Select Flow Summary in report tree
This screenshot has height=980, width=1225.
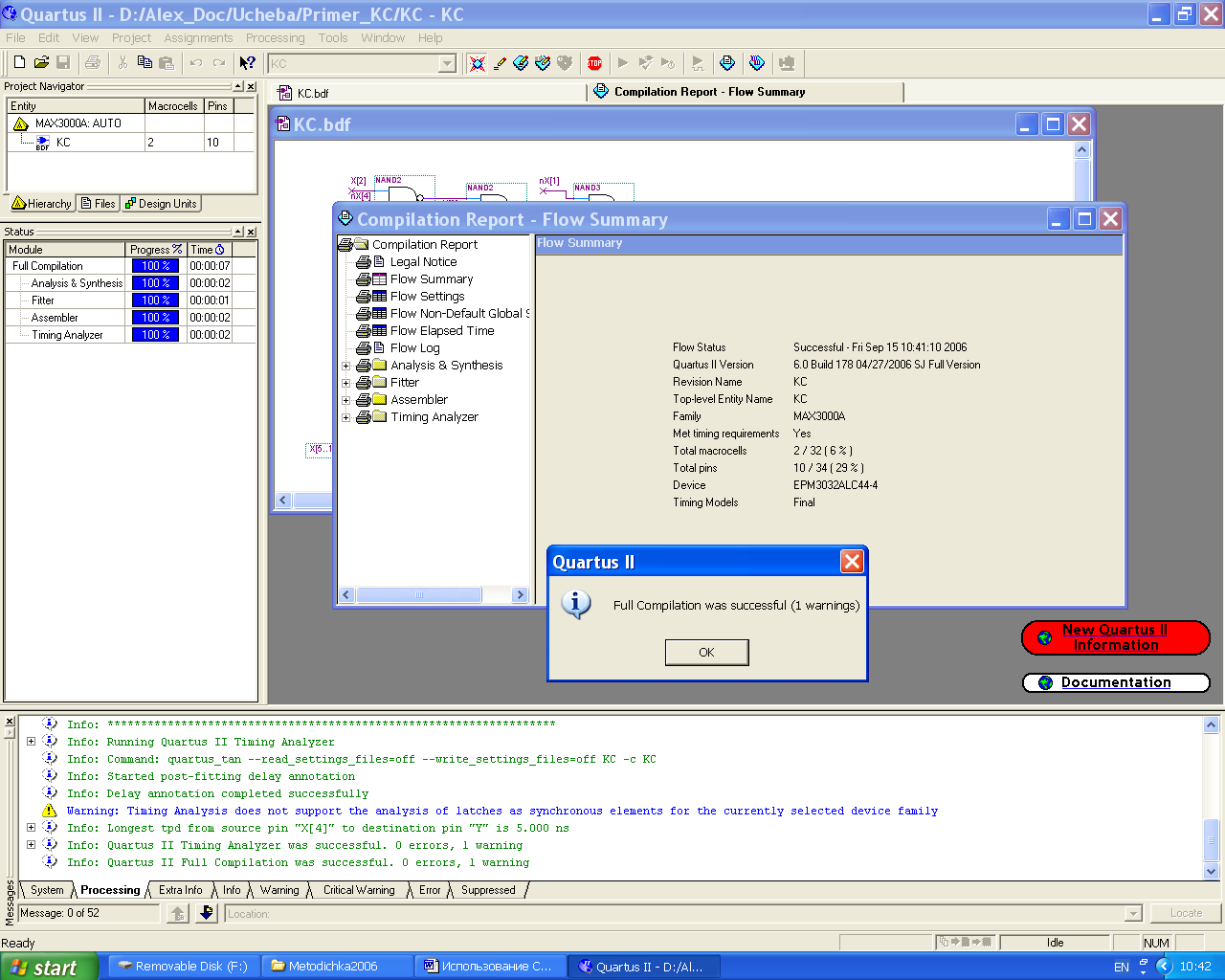click(x=432, y=279)
